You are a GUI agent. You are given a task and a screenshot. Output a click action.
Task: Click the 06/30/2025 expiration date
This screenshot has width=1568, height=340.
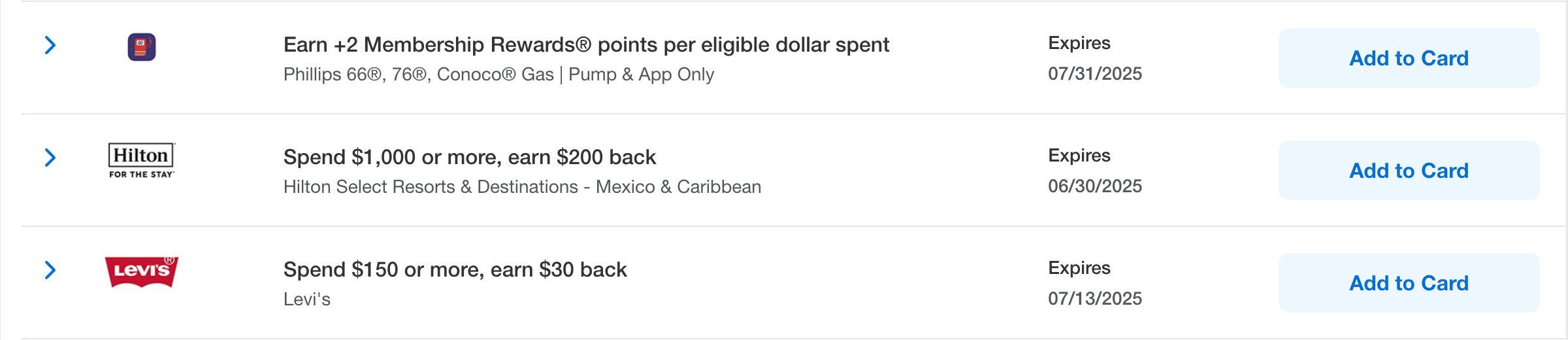click(1095, 186)
